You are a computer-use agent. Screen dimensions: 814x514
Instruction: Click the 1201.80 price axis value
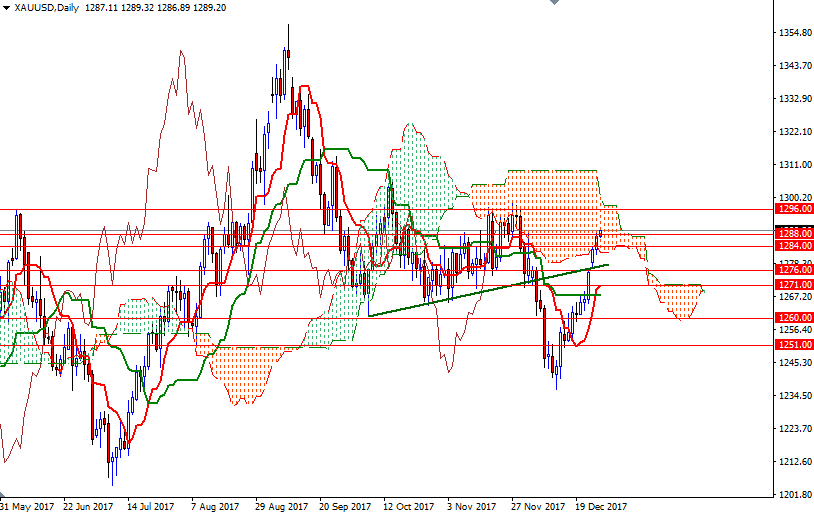click(x=794, y=495)
